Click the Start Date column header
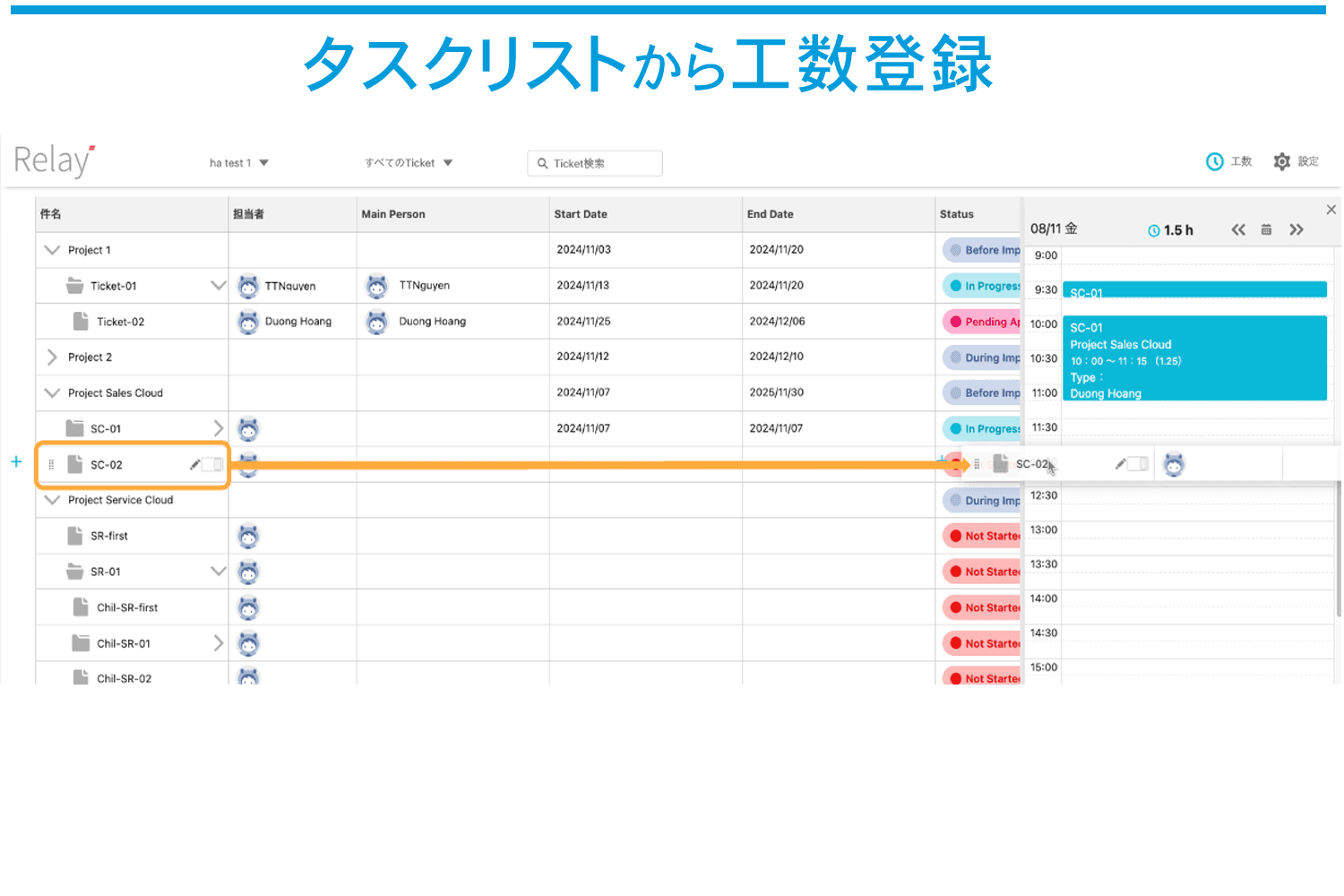 [x=581, y=214]
